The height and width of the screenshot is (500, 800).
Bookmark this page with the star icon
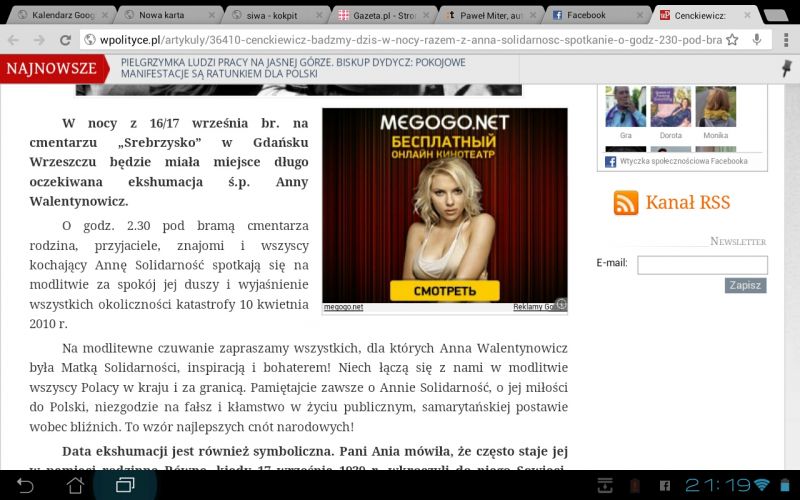pos(732,40)
